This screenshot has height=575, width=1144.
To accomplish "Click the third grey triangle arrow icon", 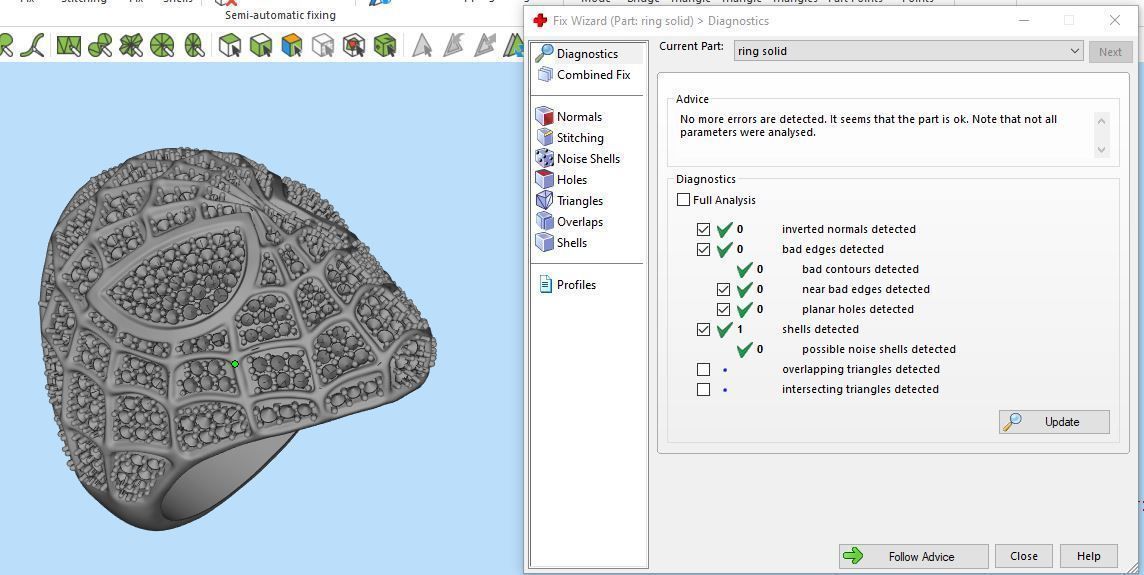I will (484, 45).
